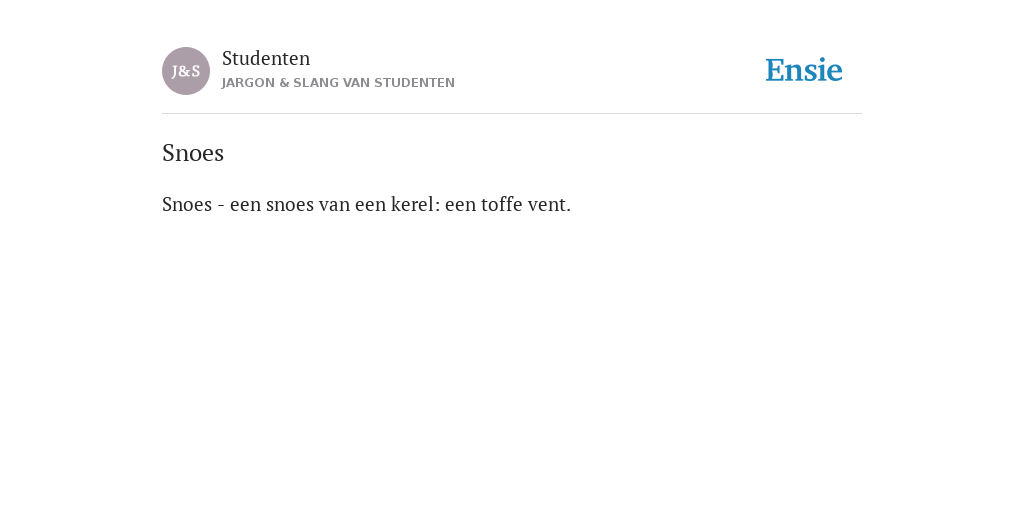Viewport: 1024px width, 512px height.
Task: Open the Studenten author name link
Action: click(266, 58)
